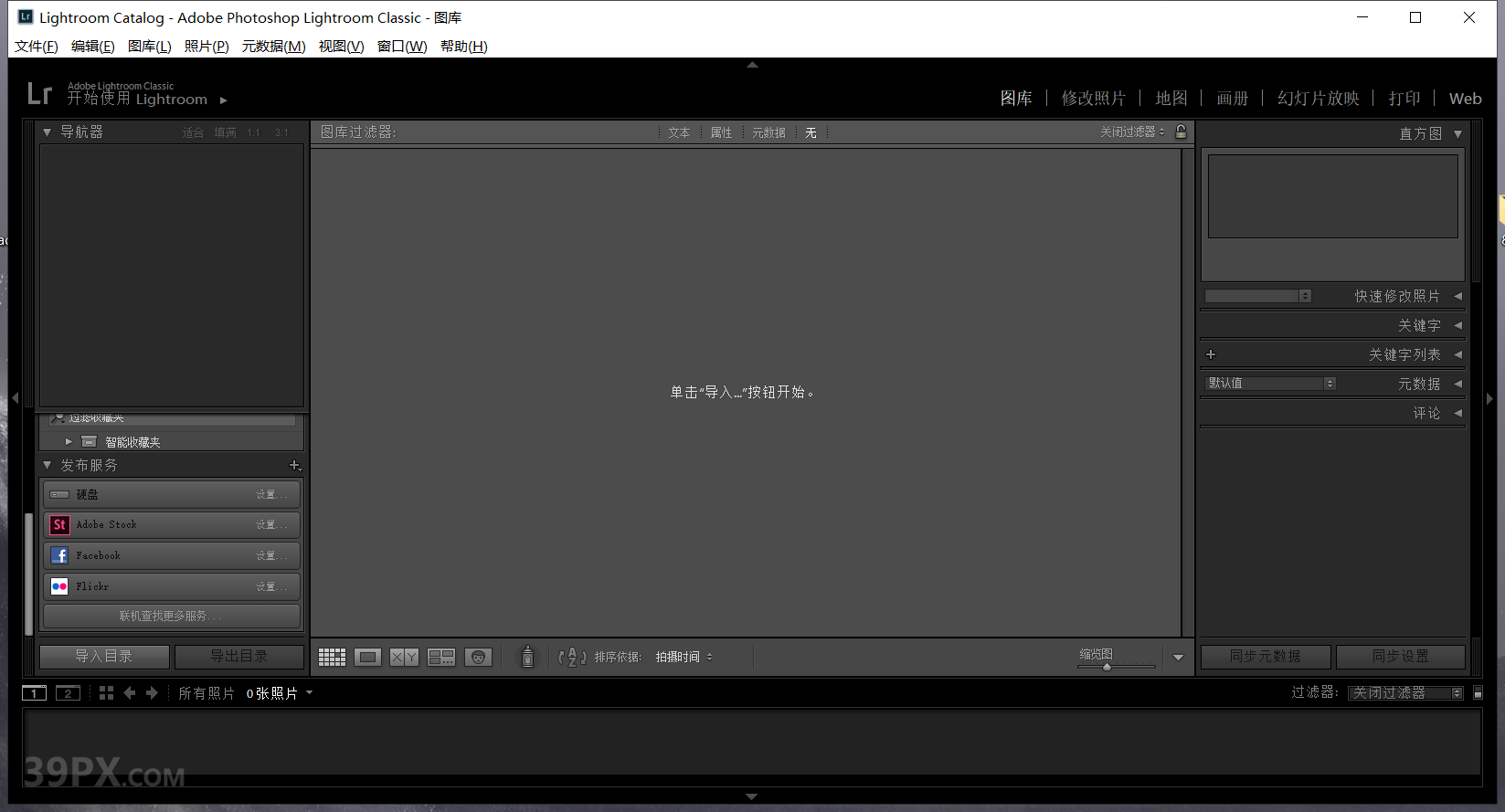Go forward with the filmstrip right arrow
This screenshot has height=812, width=1505.
(x=152, y=693)
